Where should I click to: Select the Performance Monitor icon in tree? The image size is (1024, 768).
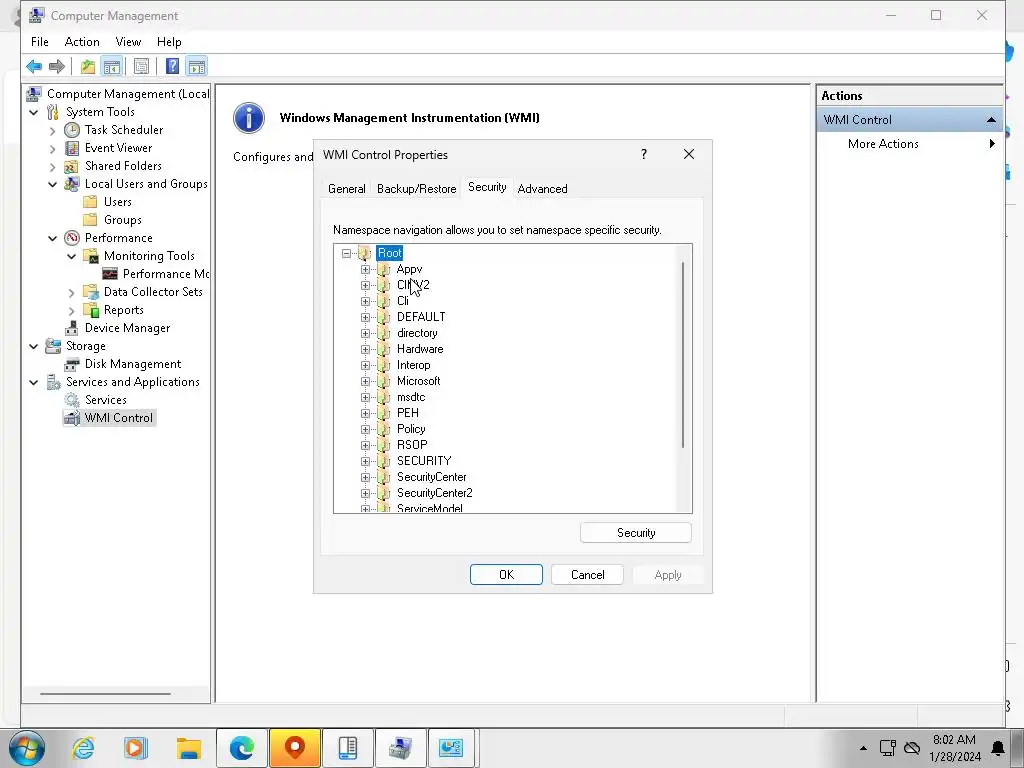pos(110,274)
